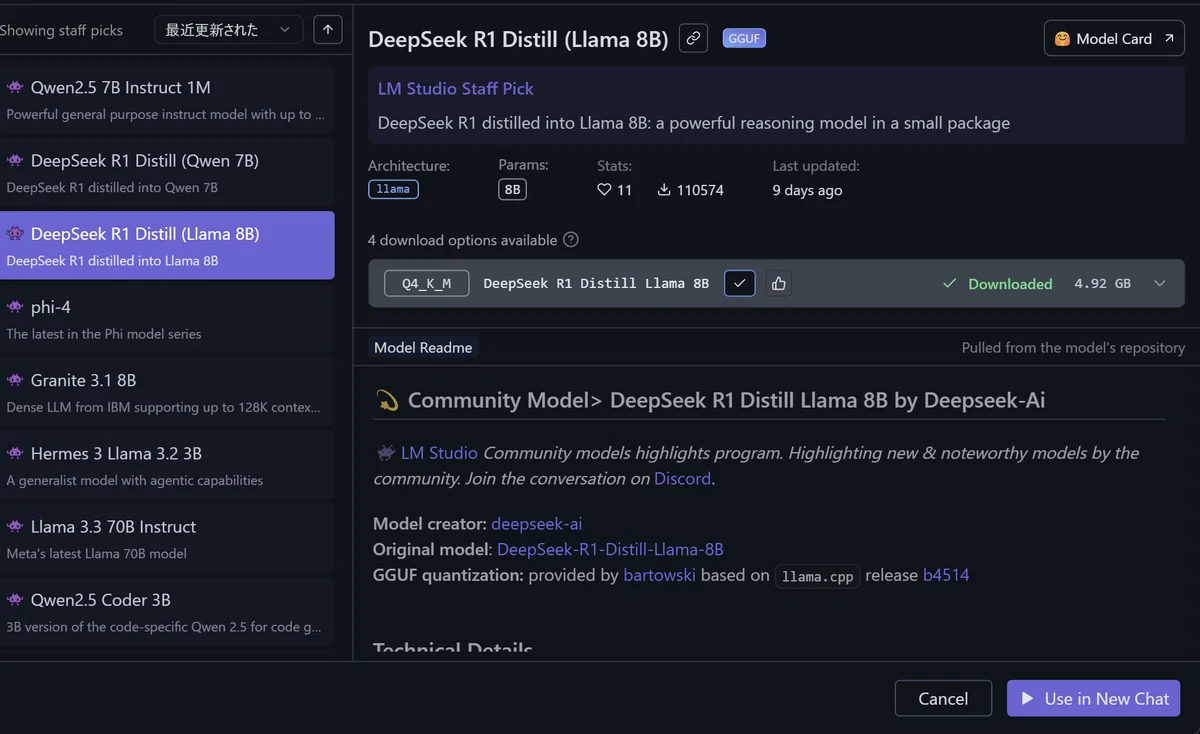Click the checkmark icon beside DeepSeek R1 Distill Llama 8B
1200x734 pixels.
740,283
